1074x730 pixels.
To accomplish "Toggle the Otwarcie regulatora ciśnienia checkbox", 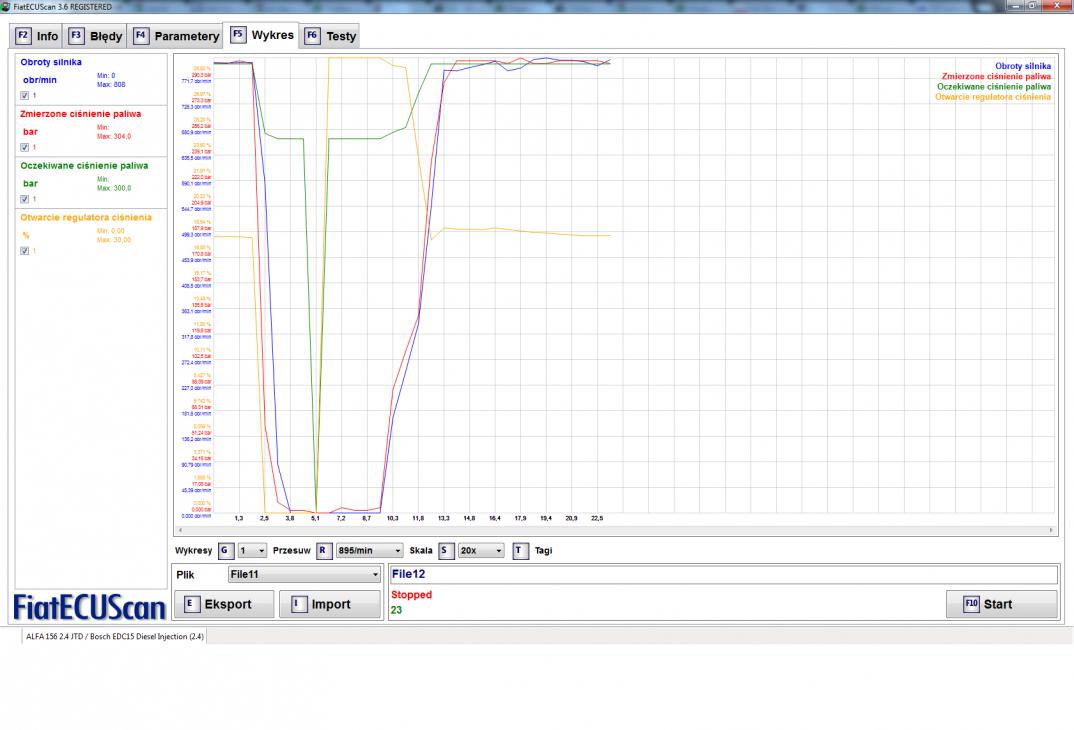I will click(x=25, y=251).
